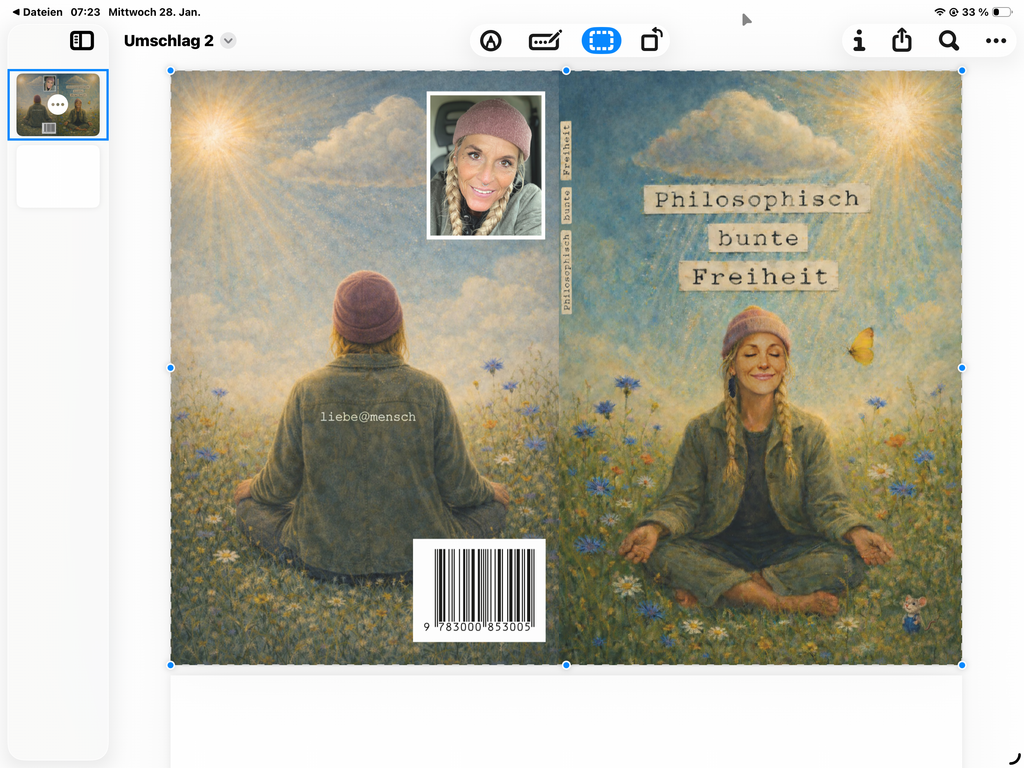Click the top-center crop edge handle
The height and width of the screenshot is (768, 1024).
566,71
